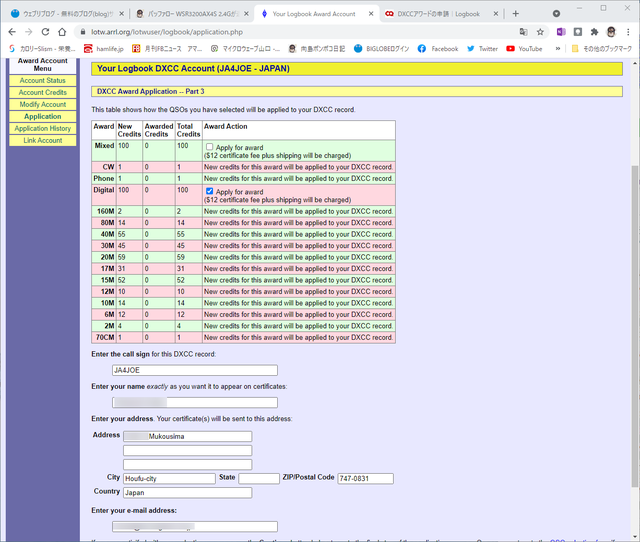Open the Facebook bookmark
The height and width of the screenshot is (542, 640).
pyautogui.click(x=438, y=49)
